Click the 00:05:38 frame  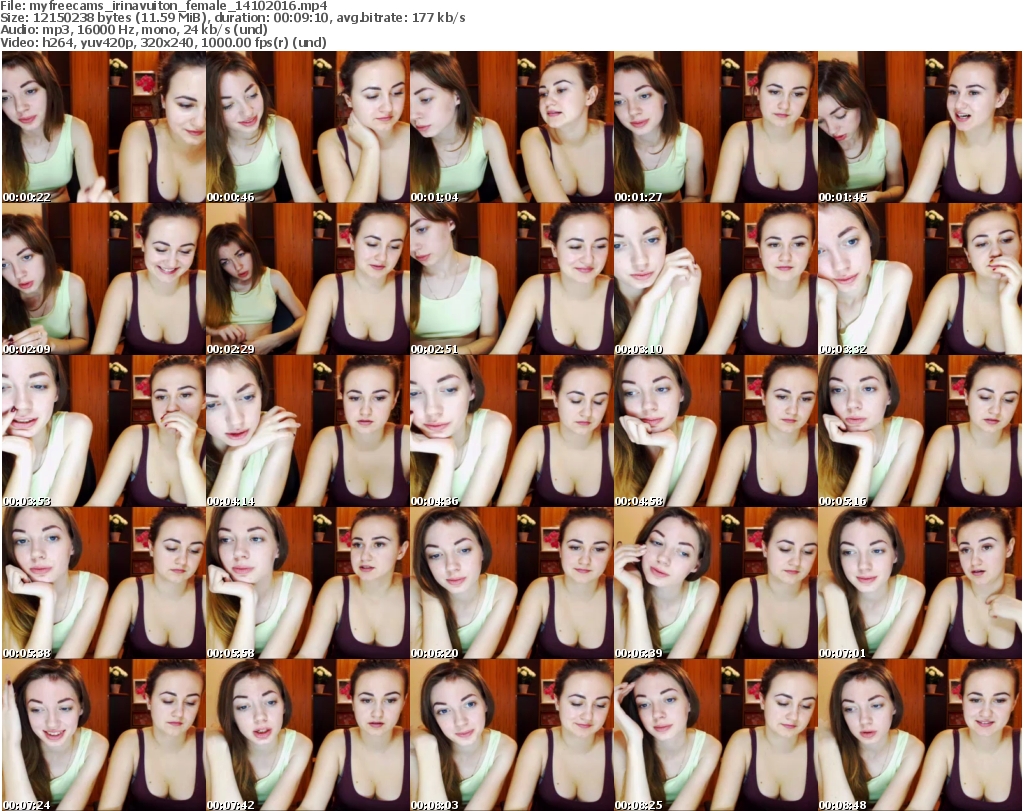pyautogui.click(x=103, y=583)
